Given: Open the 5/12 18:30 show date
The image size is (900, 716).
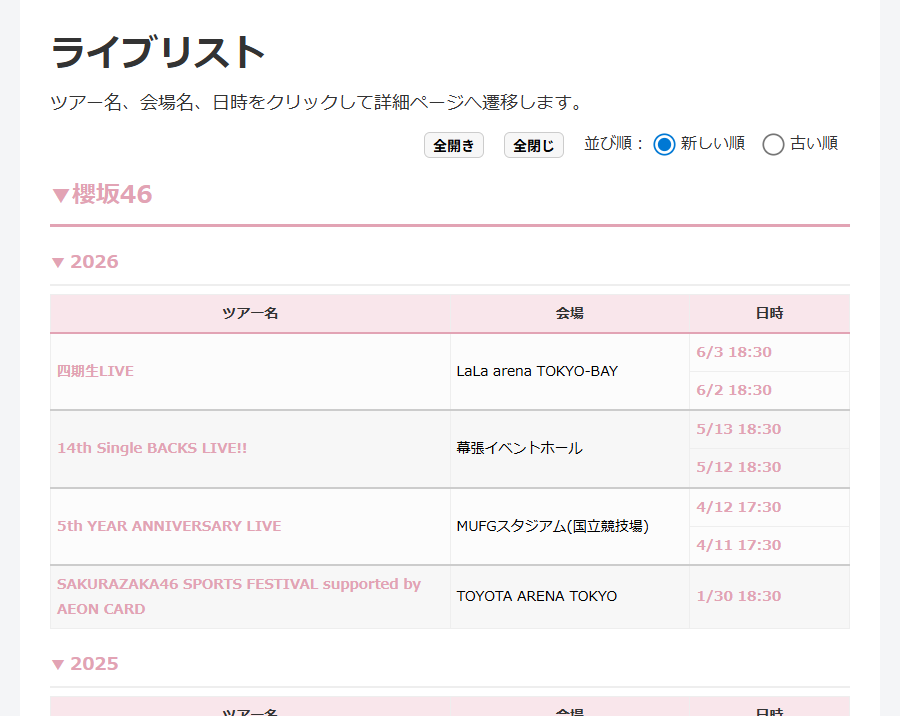Looking at the screenshot, I should (x=738, y=467).
